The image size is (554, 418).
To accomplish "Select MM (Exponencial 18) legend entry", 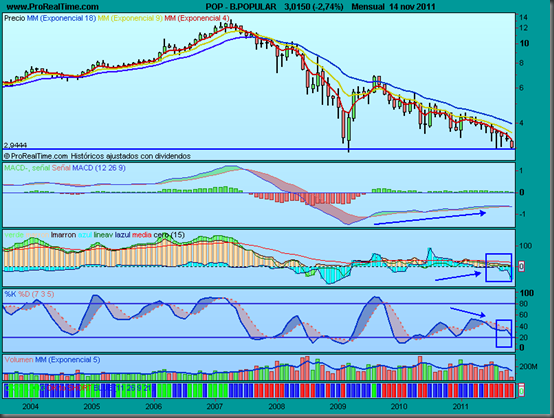I will point(61,18).
